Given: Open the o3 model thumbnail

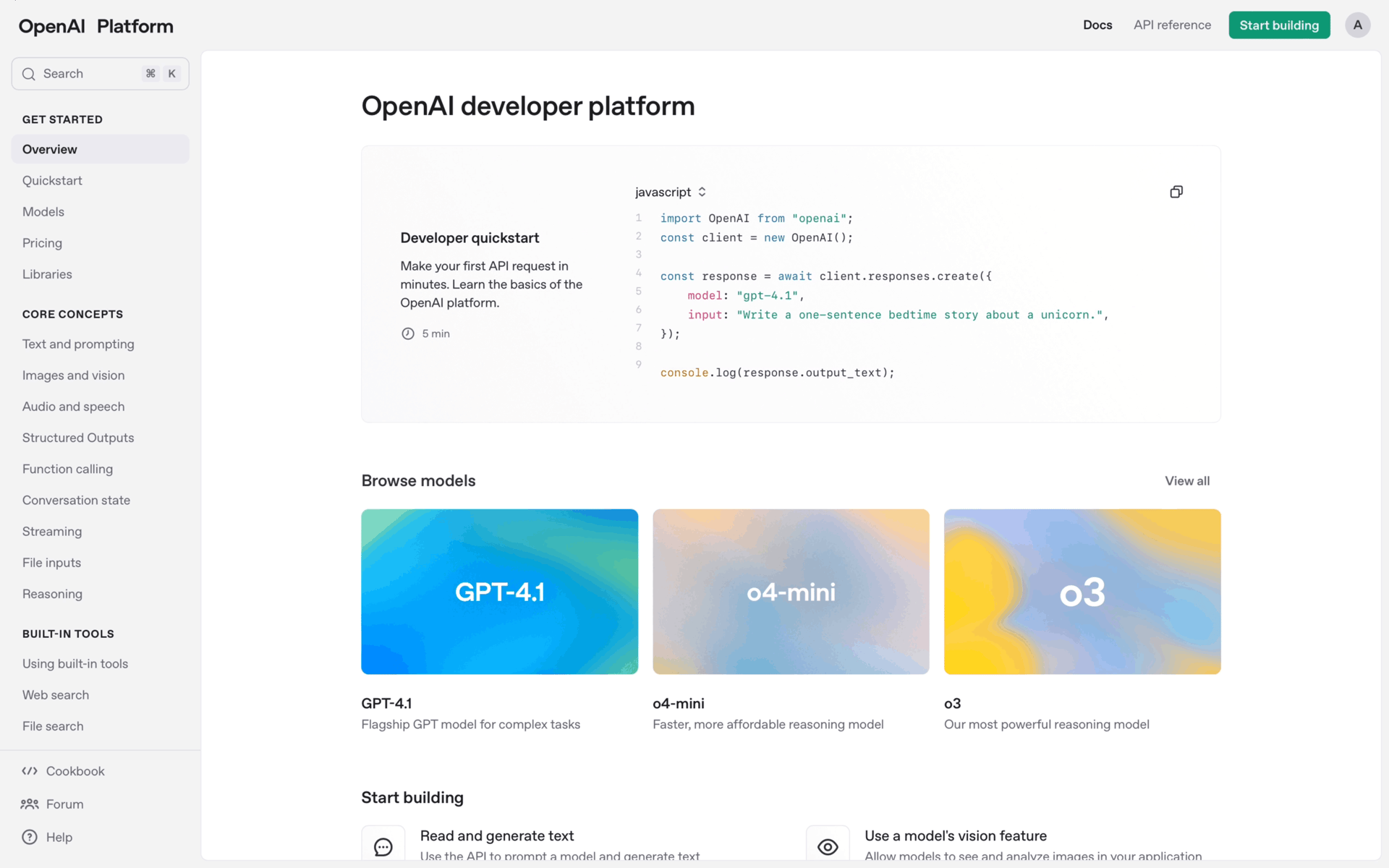Looking at the screenshot, I should pyautogui.click(x=1082, y=592).
